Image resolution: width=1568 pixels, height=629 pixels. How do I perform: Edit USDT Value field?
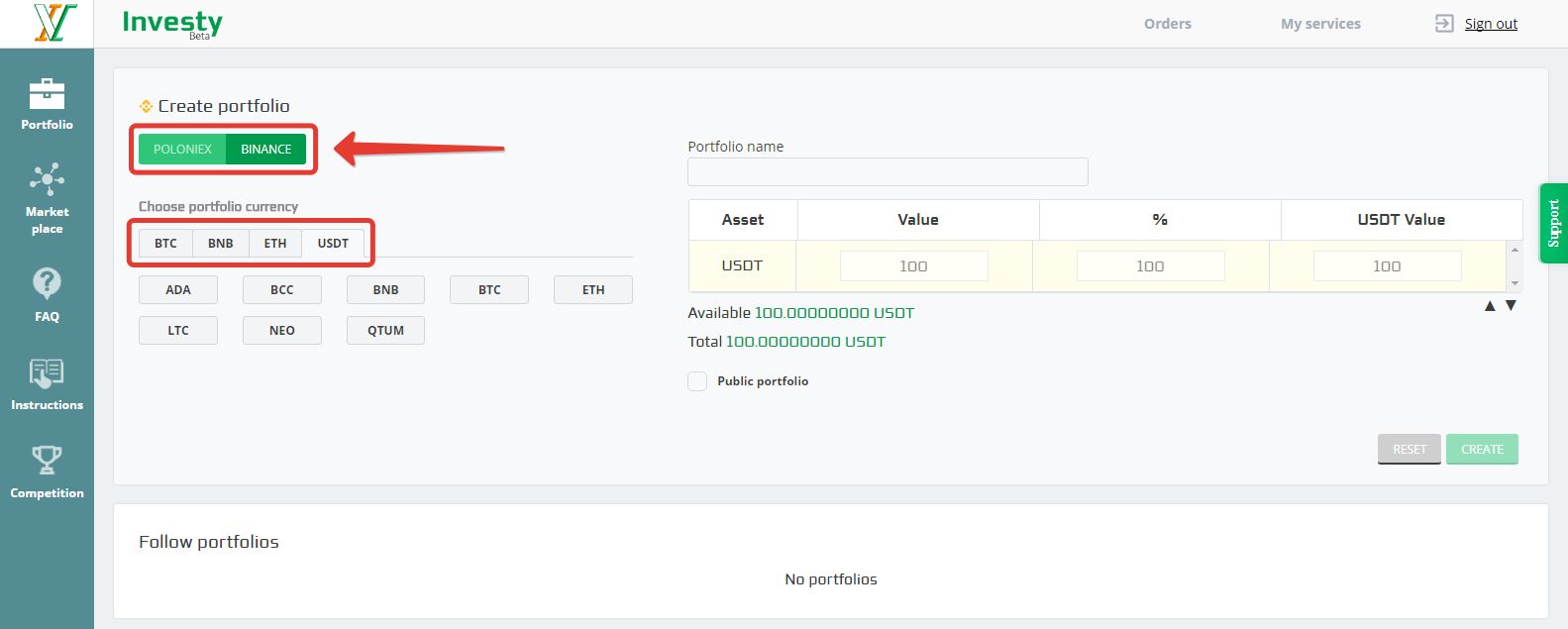coord(913,265)
